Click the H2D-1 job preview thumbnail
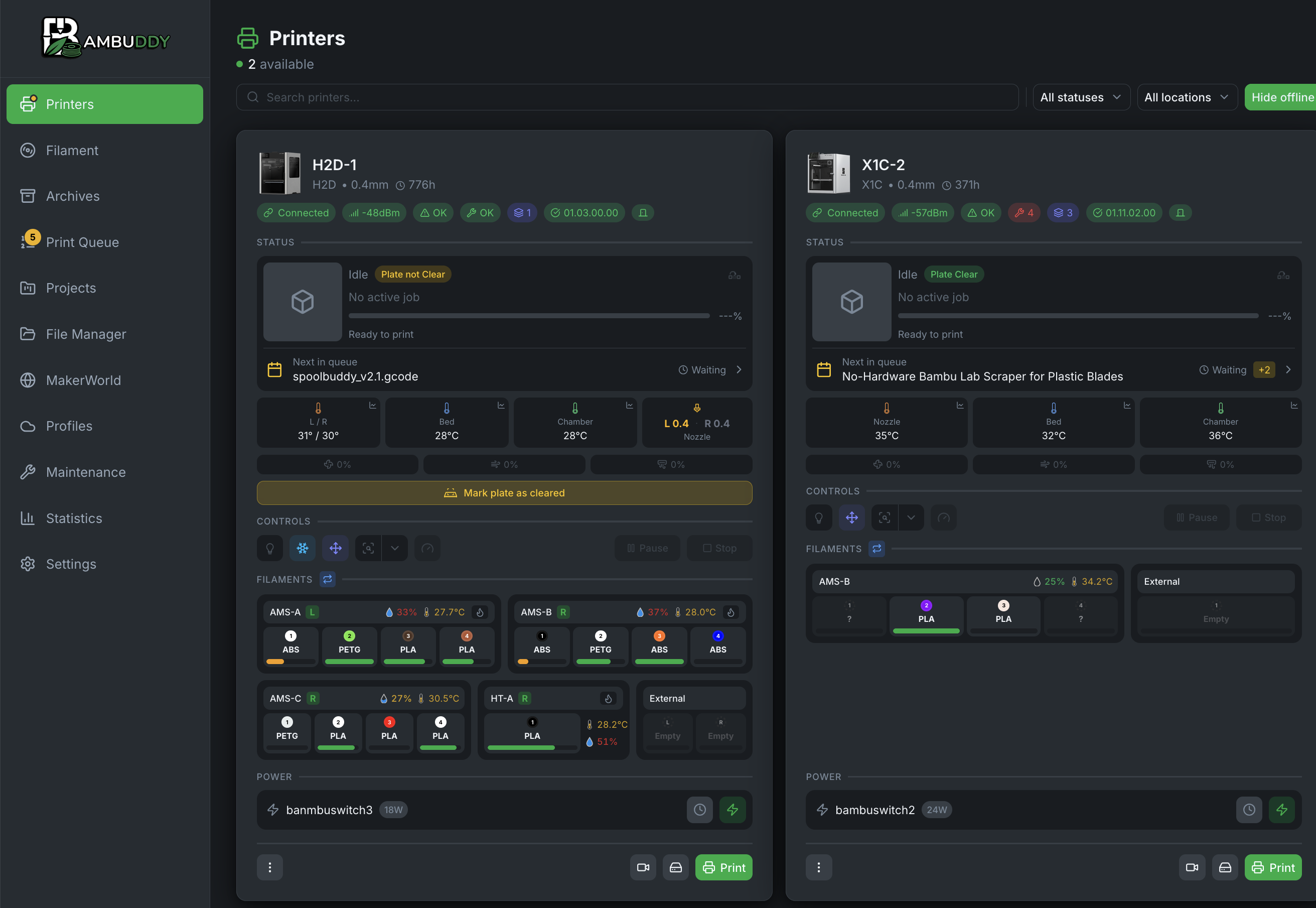This screenshot has width=1316, height=908. coord(303,302)
